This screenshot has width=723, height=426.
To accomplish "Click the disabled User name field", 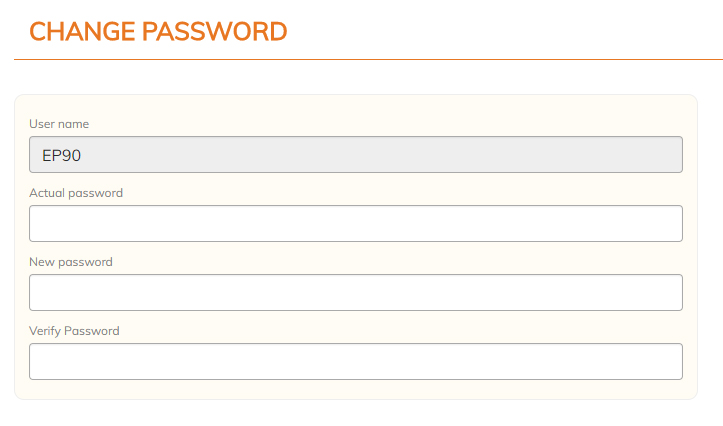I will coord(355,155).
